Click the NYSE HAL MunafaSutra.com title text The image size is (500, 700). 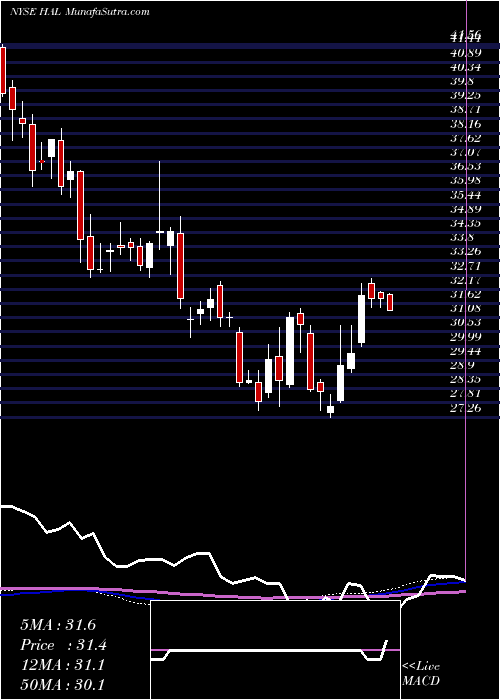[79, 12]
